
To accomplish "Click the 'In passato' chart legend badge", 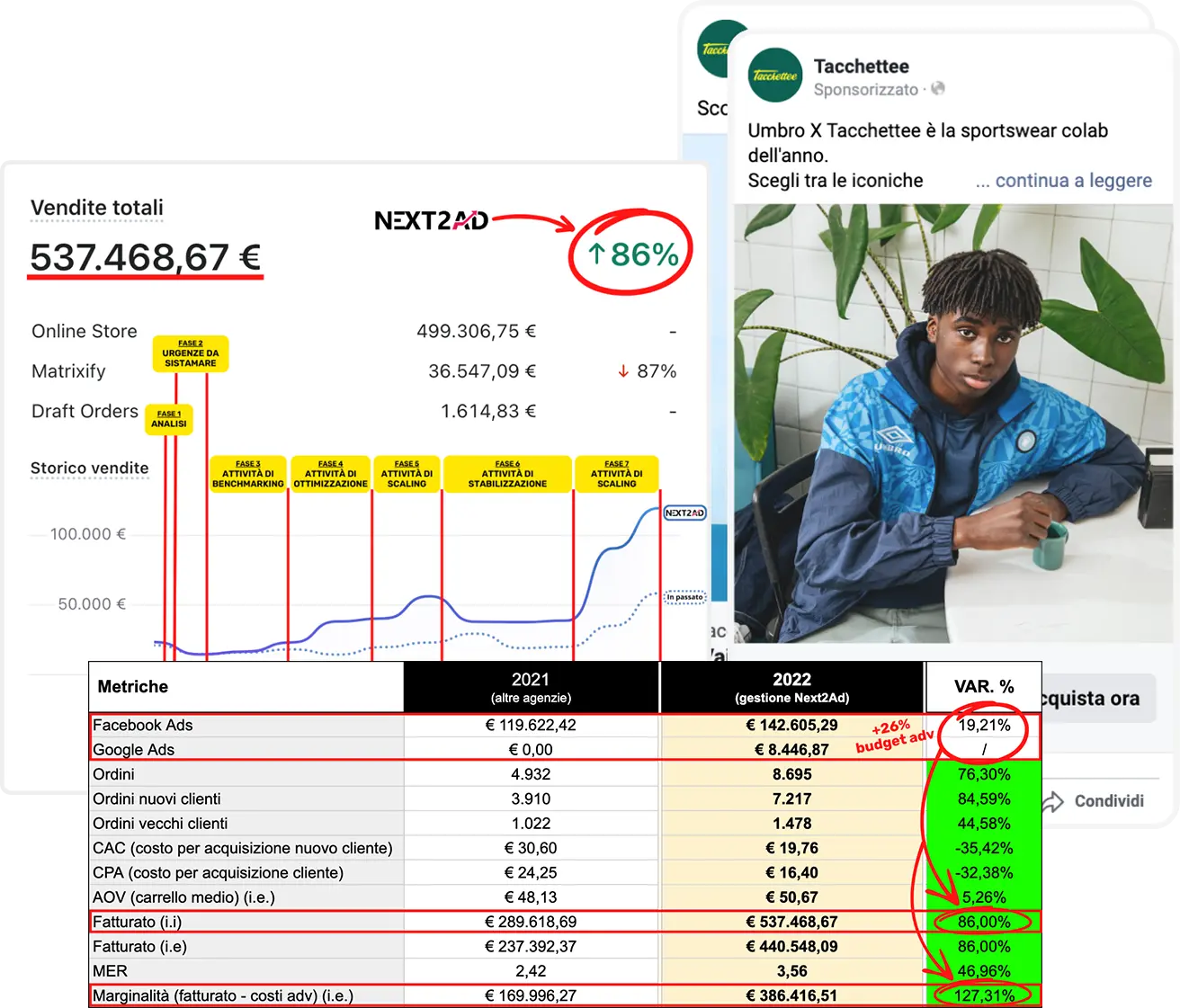I will pos(685,597).
